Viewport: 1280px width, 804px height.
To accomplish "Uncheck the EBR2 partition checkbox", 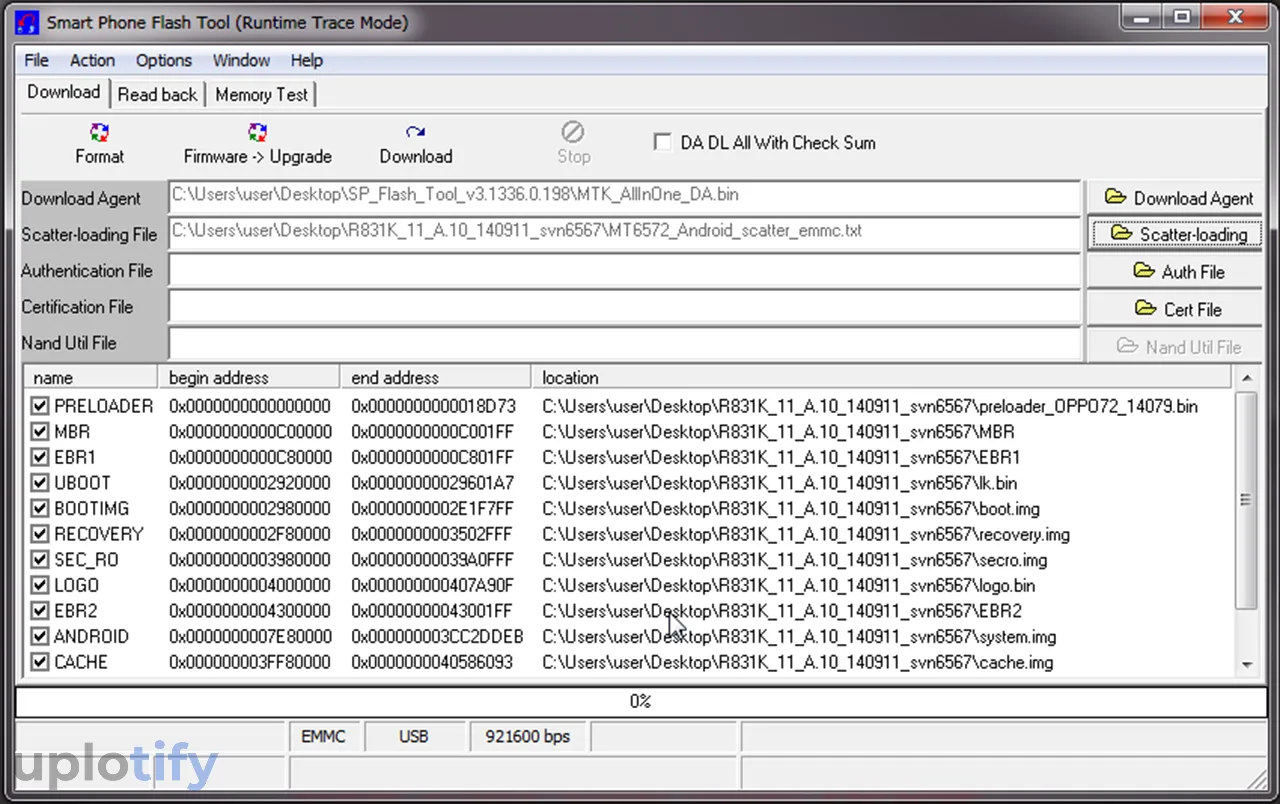I will click(40, 611).
